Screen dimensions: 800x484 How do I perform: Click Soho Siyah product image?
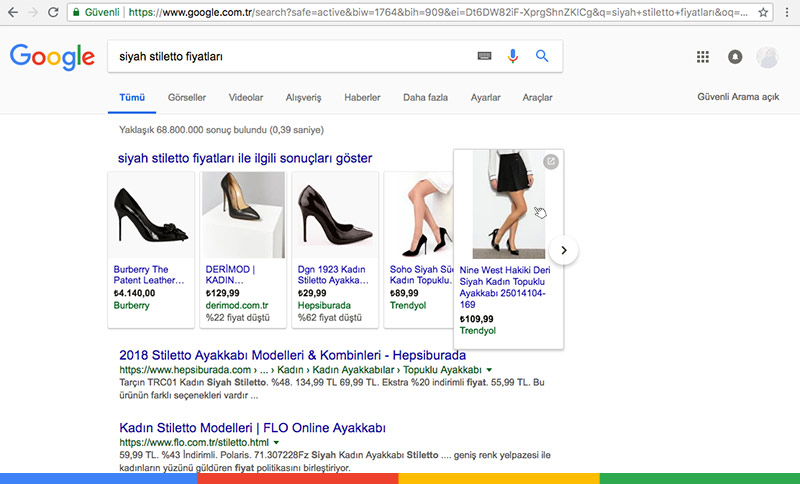click(x=419, y=215)
